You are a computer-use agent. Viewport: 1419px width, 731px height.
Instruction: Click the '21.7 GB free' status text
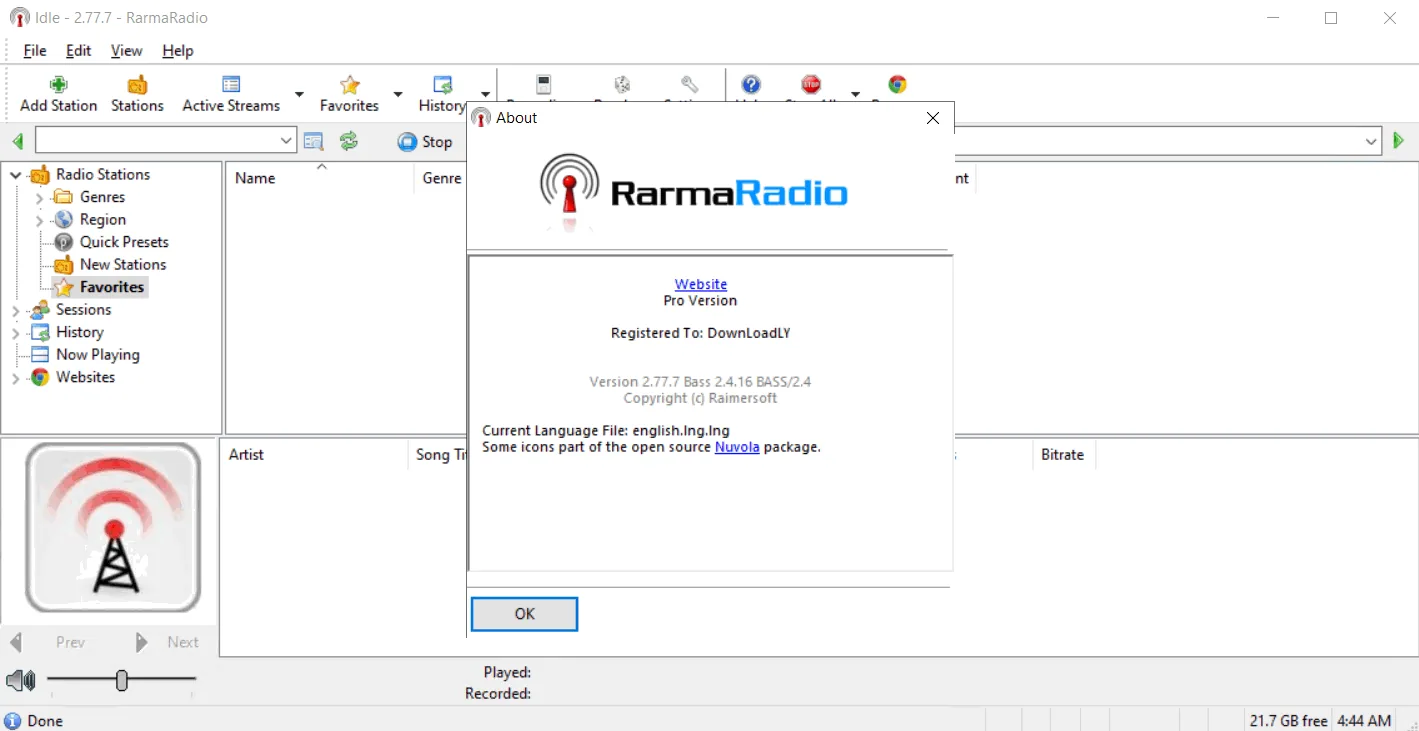[1288, 720]
